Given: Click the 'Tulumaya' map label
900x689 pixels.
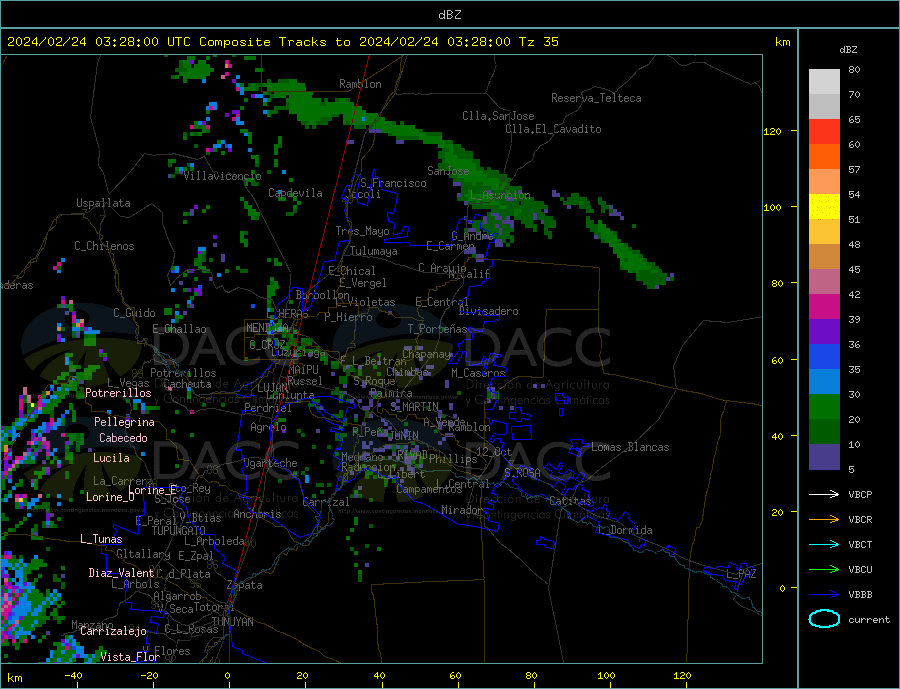Looking at the screenshot, I should pyautogui.click(x=373, y=251).
